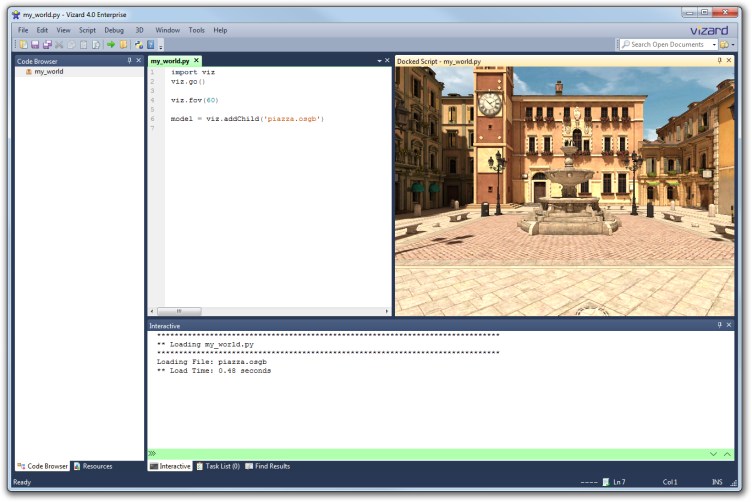Image resolution: width=752 pixels, height=502 pixels.
Task: Select my_world in Code Browser tree
Action: (x=48, y=72)
